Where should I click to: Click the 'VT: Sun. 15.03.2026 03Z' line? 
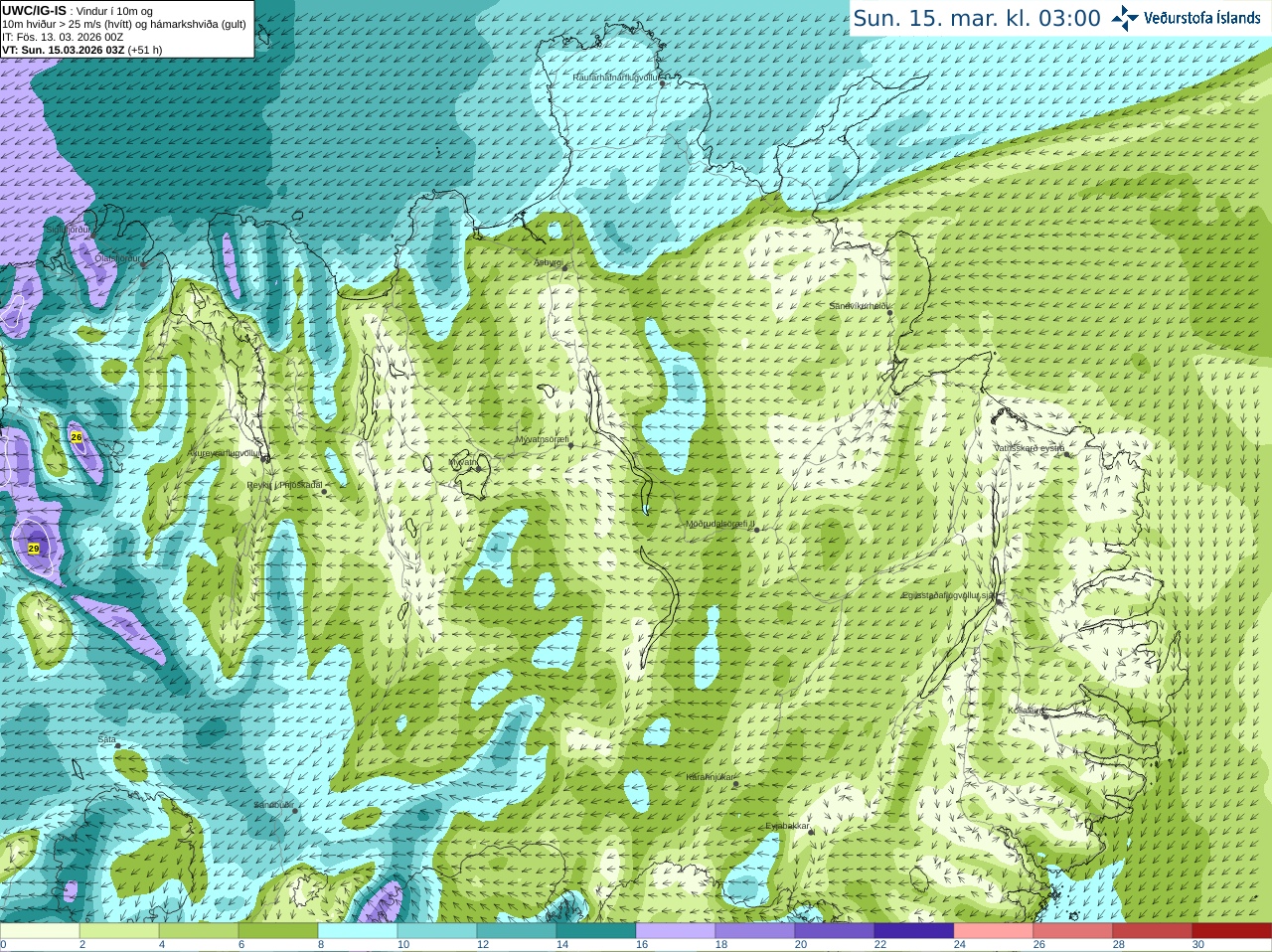[x=63, y=50]
